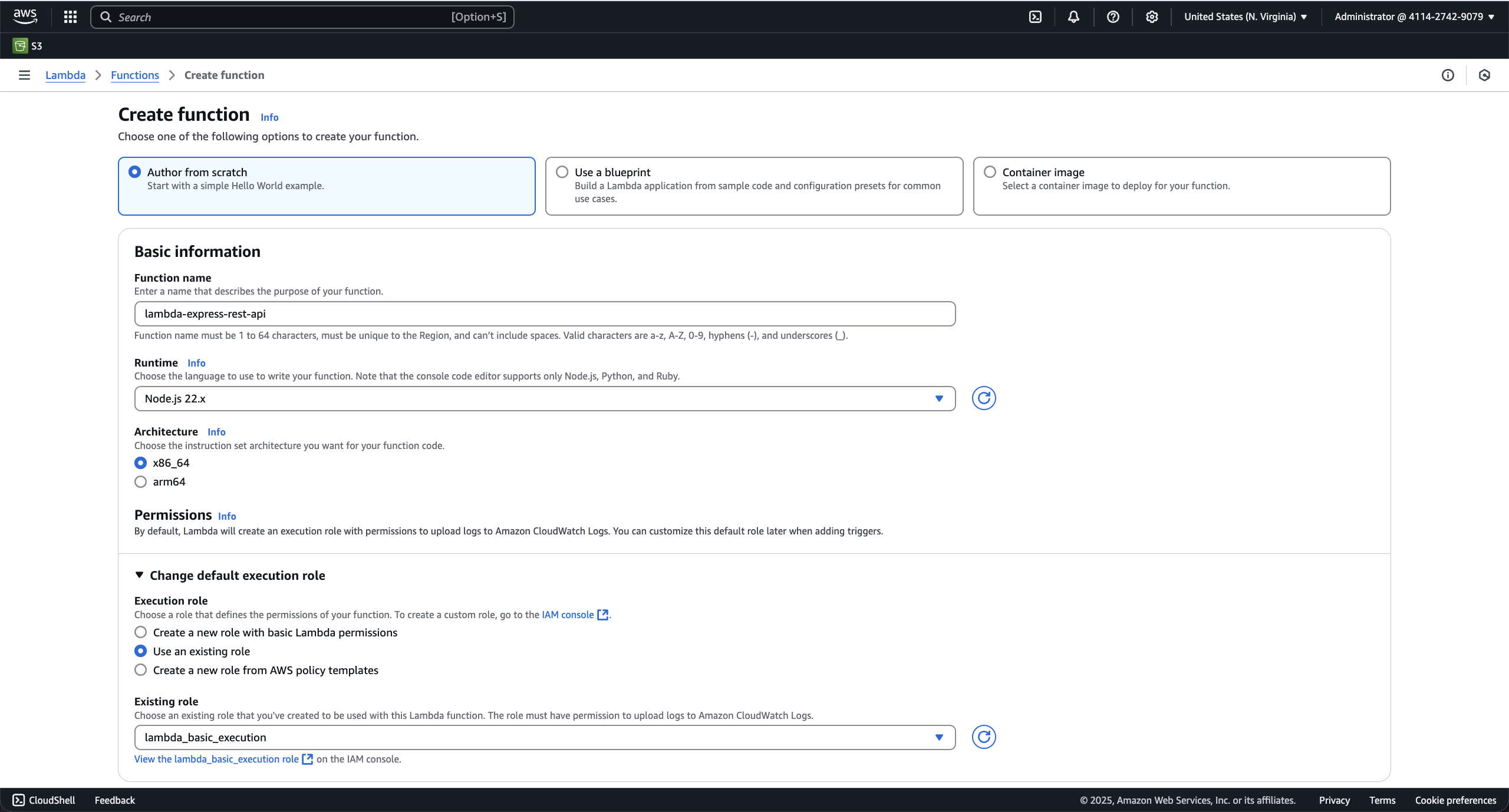Select the Use a blueprint option
Screen dimensions: 1509x812
coord(562,172)
